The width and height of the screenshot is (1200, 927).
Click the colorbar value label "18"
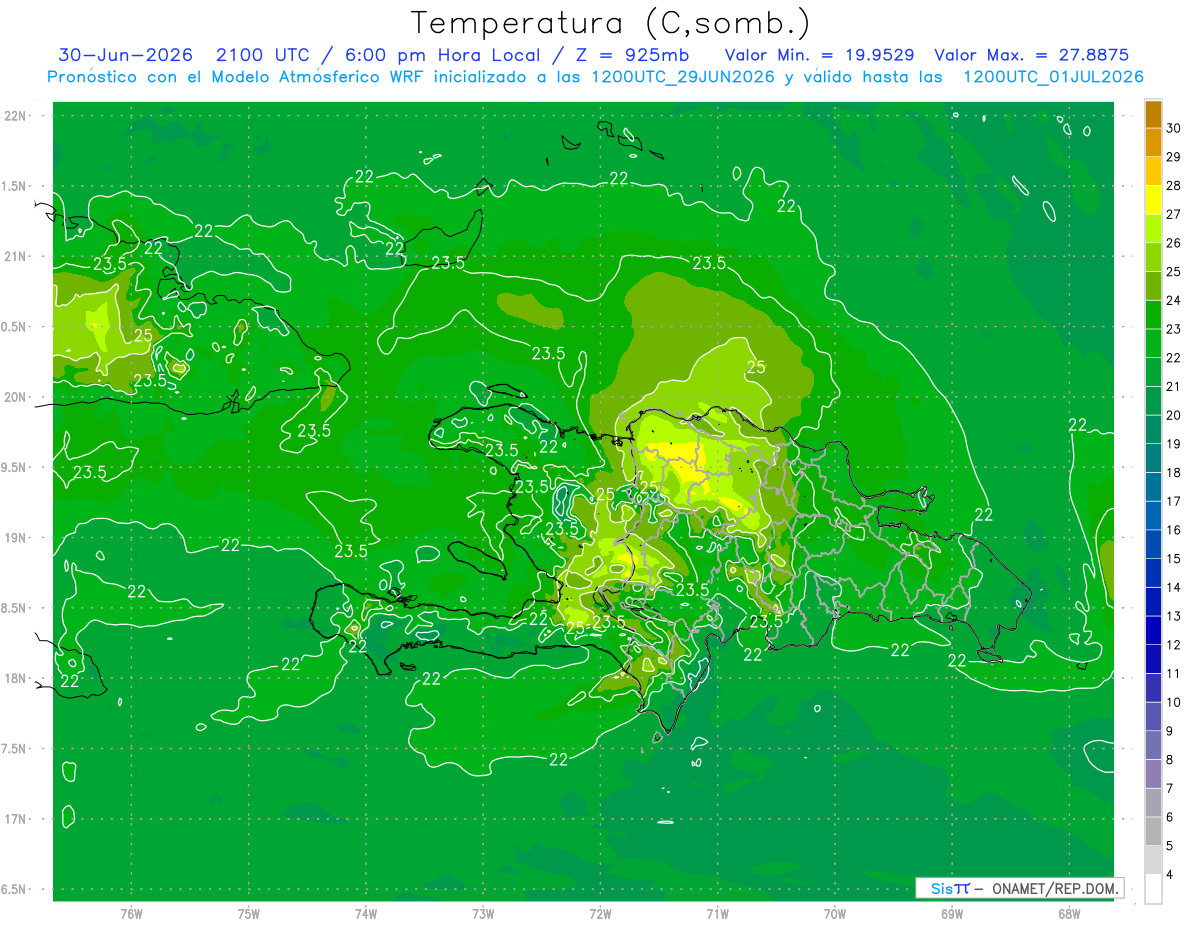(1175, 472)
